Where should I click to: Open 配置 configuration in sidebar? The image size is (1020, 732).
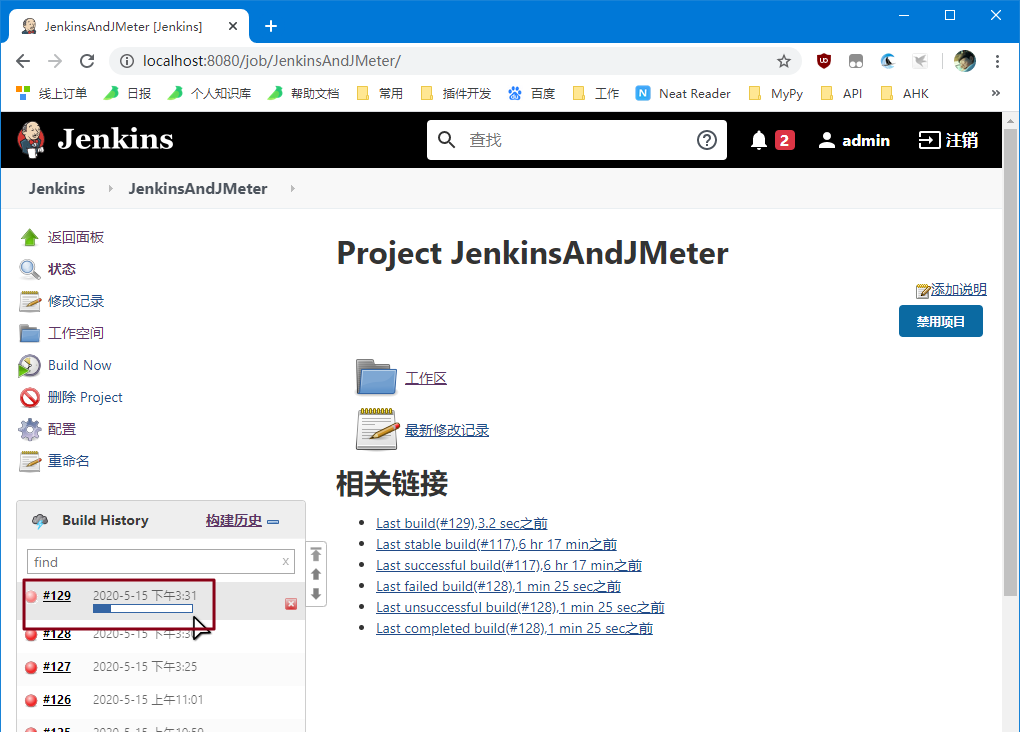point(62,429)
